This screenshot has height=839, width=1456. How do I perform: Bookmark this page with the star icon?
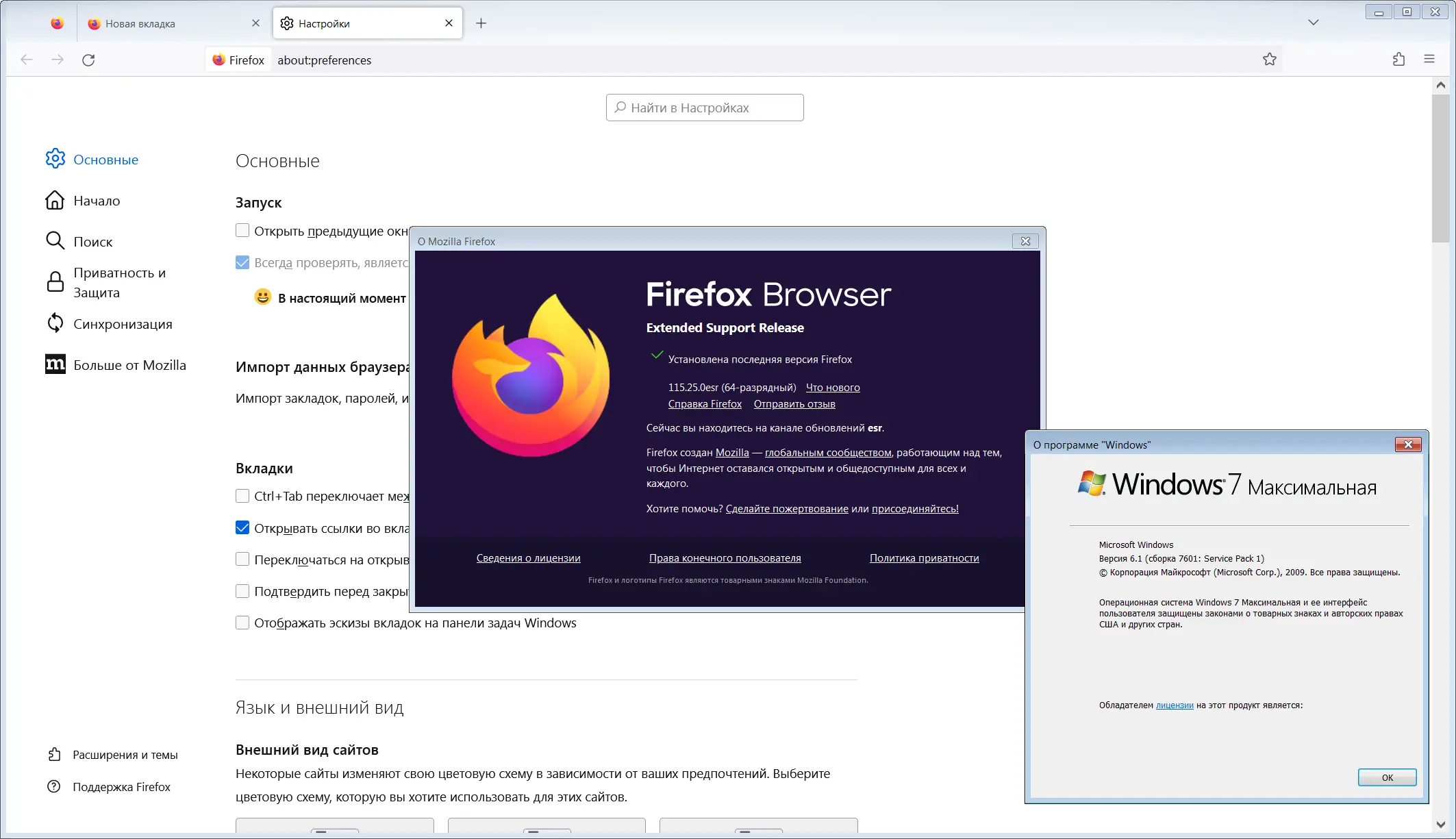[1269, 60]
